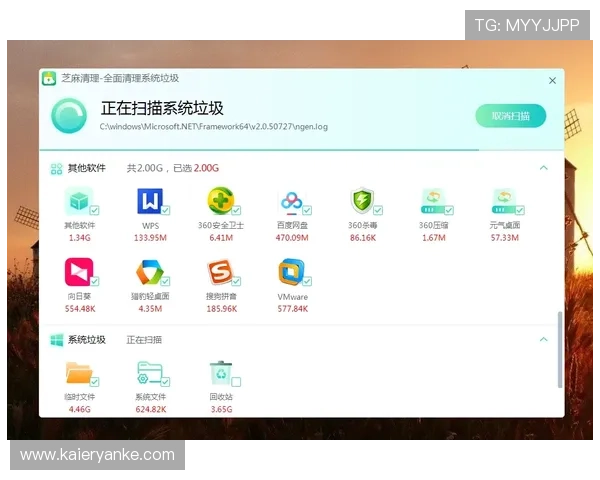This screenshot has width=600, height=480.
Task: Click the 4.46G size under 临时文件
Action: point(80,409)
